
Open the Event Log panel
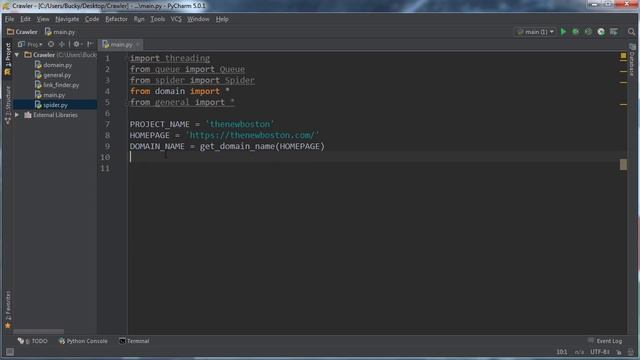tap(605, 341)
